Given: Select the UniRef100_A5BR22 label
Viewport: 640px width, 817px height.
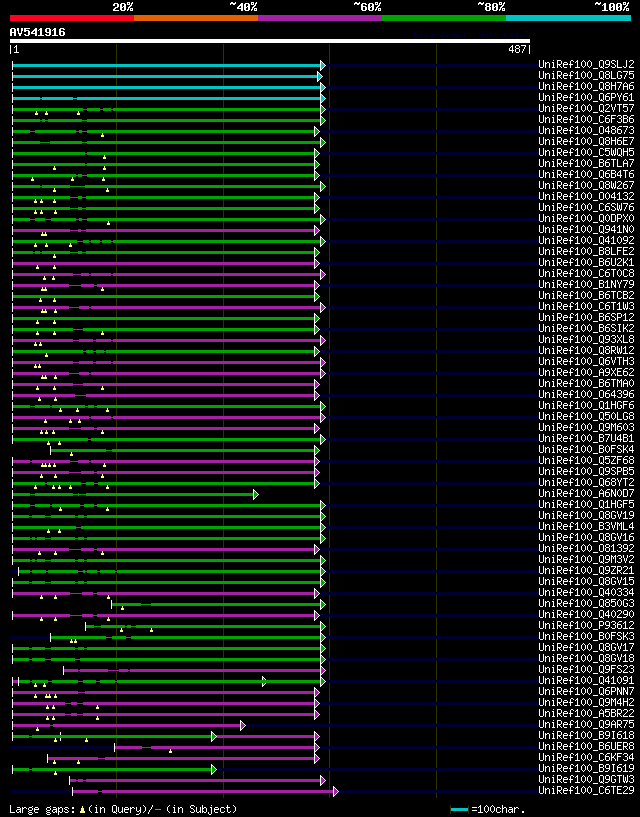Looking at the screenshot, I should click(586, 713).
